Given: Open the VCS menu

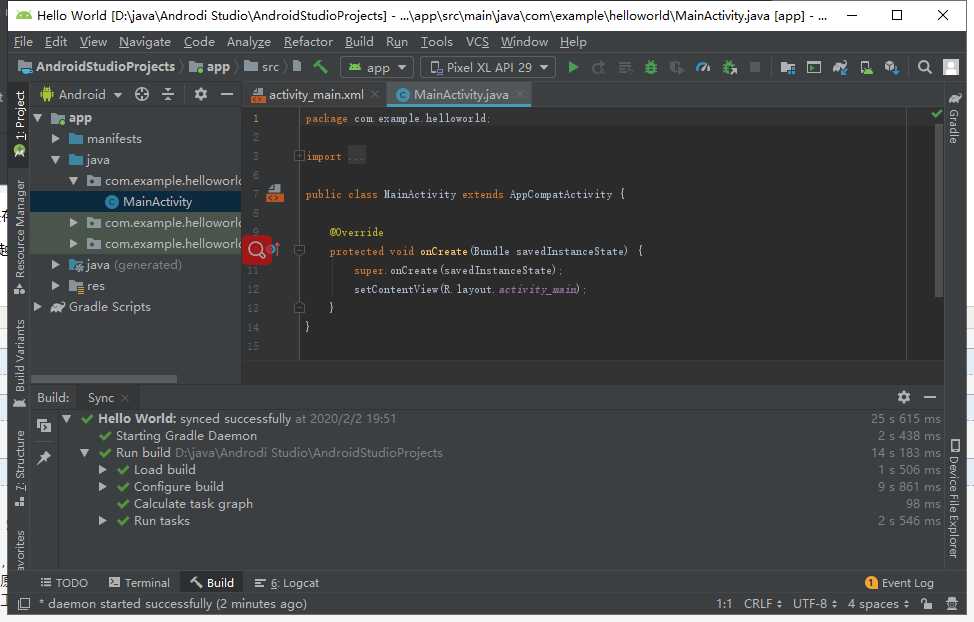Looking at the screenshot, I should (477, 42).
